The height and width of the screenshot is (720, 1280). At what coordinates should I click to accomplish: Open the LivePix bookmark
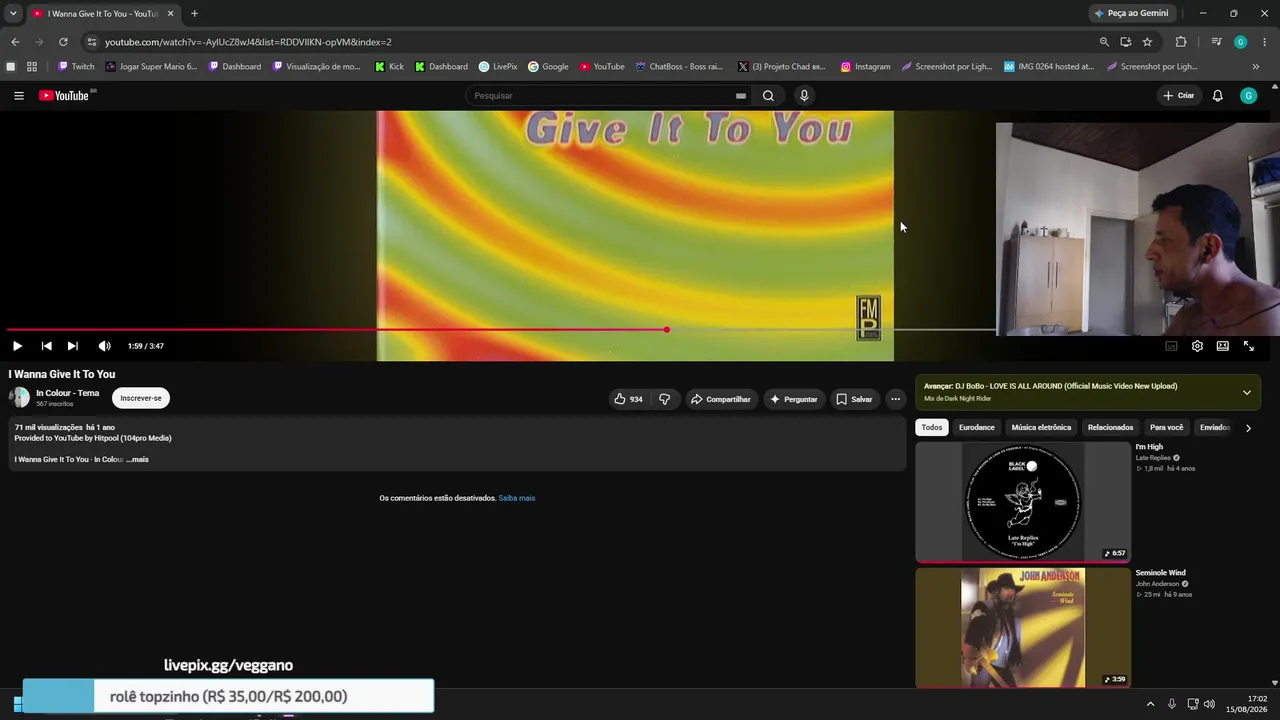click(498, 67)
